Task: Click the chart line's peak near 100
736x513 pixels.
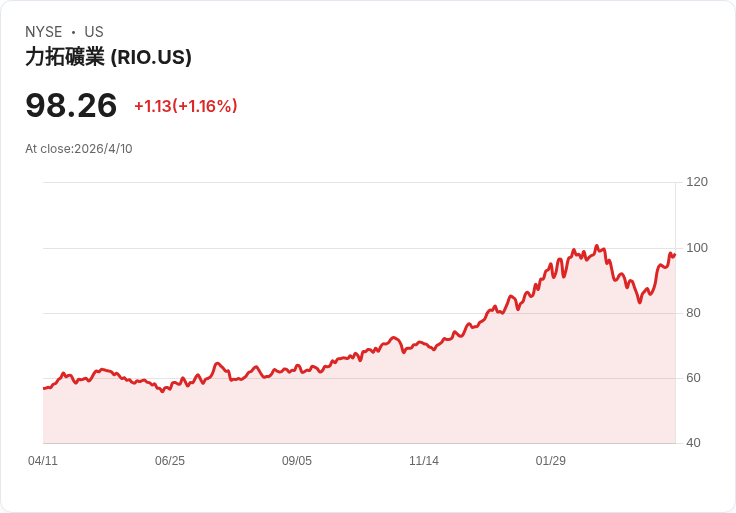Action: tap(597, 246)
